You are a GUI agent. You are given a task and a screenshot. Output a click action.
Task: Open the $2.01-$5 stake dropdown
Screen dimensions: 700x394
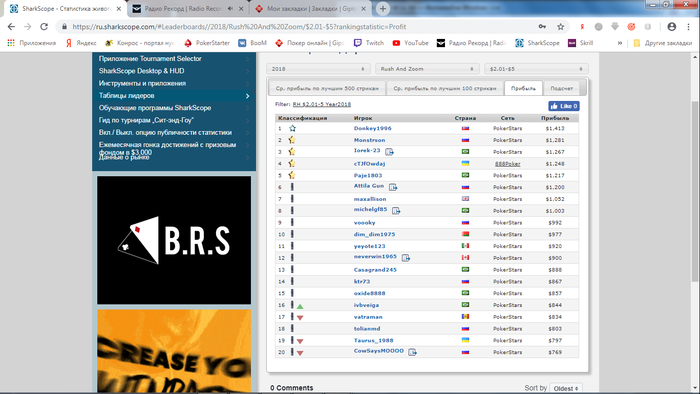536,69
